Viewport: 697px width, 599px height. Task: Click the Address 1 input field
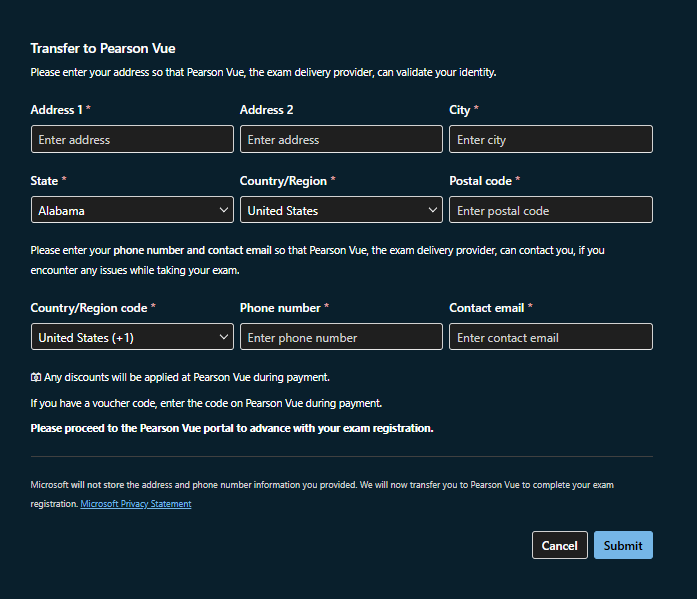tap(132, 139)
